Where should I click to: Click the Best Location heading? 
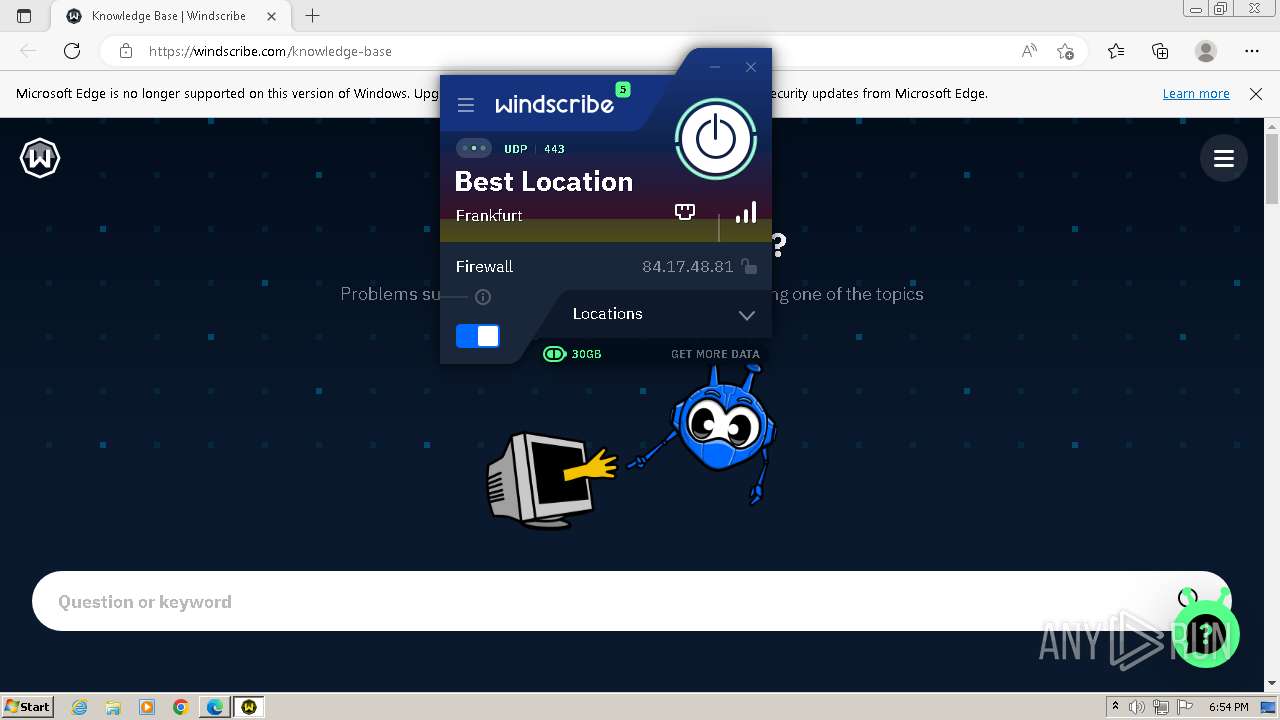coord(544,181)
